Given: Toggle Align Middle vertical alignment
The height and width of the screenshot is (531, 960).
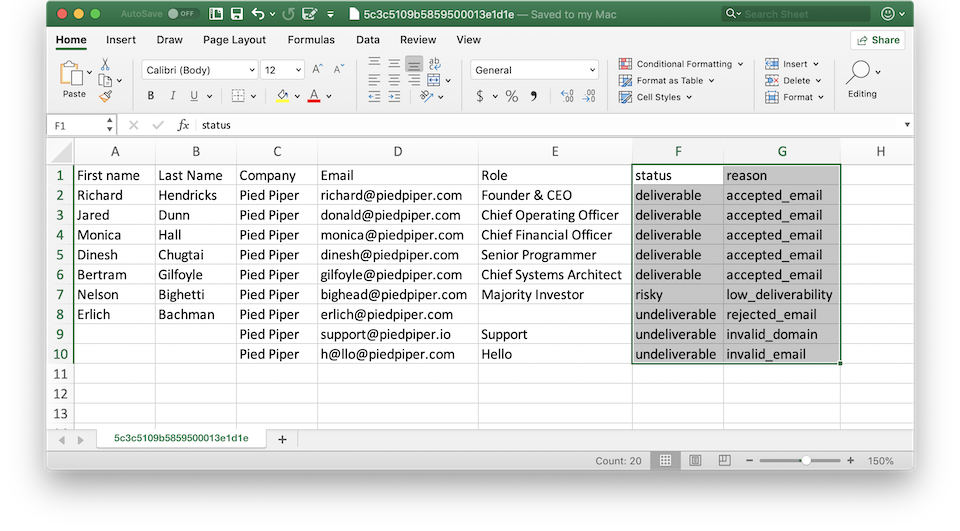Looking at the screenshot, I should [x=394, y=63].
